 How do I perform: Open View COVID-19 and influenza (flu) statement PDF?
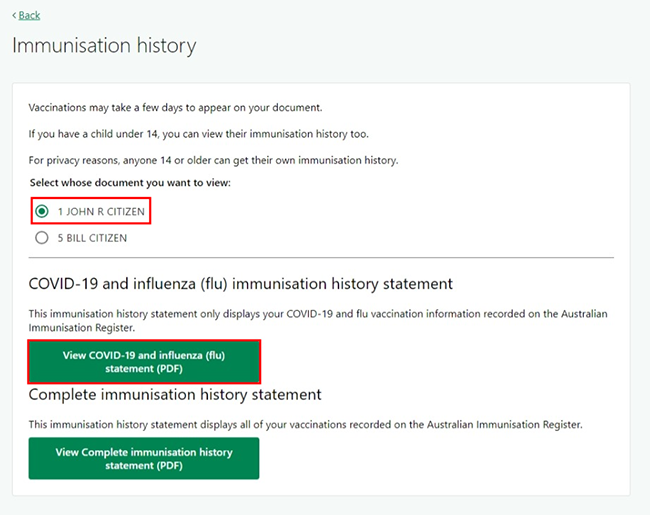coord(144,361)
